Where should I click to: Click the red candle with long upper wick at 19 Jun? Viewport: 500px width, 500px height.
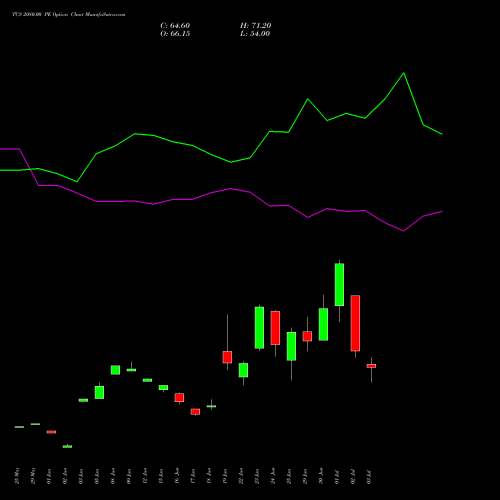(x=227, y=357)
